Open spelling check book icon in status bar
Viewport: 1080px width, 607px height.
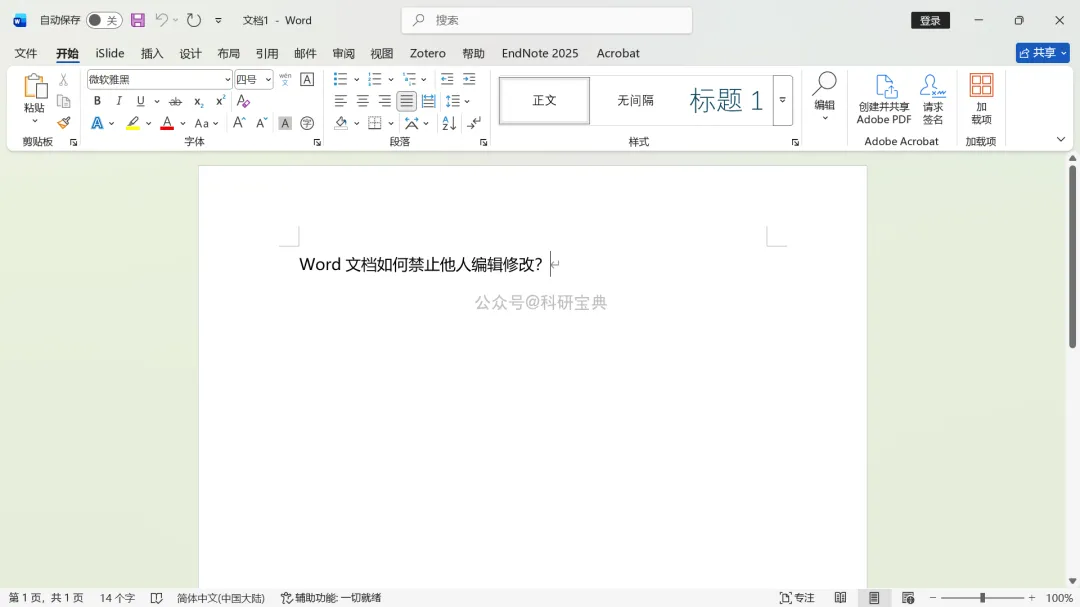click(x=156, y=598)
